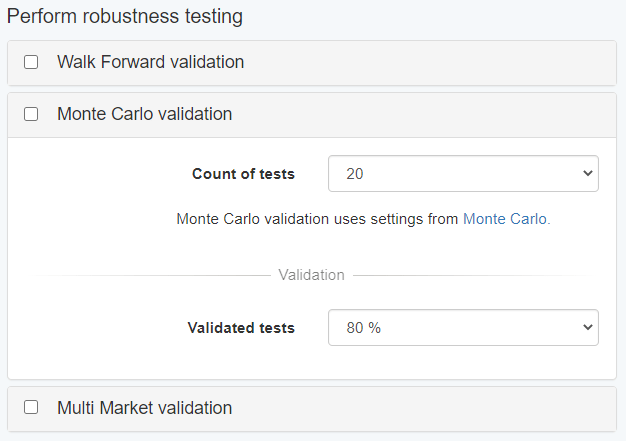
Task: Follow the Monte Carlo settings link
Action: pos(506,219)
